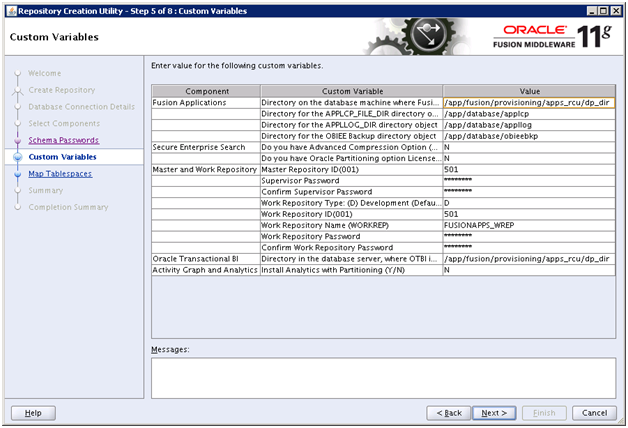628x428 pixels.
Task: Edit the /app/database/obieebkp value
Action: coord(529,137)
